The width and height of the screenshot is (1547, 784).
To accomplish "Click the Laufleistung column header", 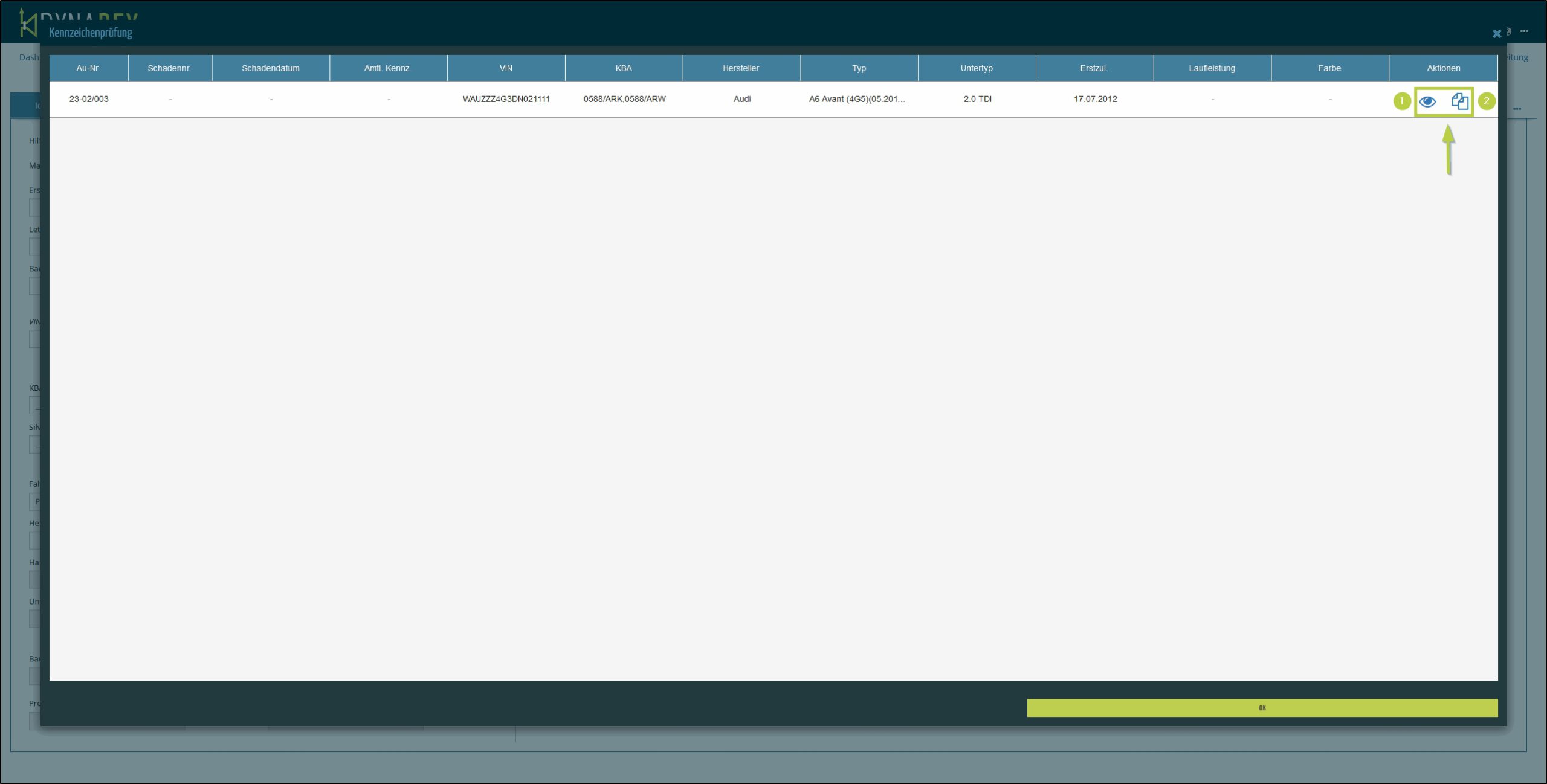I will tap(1212, 68).
